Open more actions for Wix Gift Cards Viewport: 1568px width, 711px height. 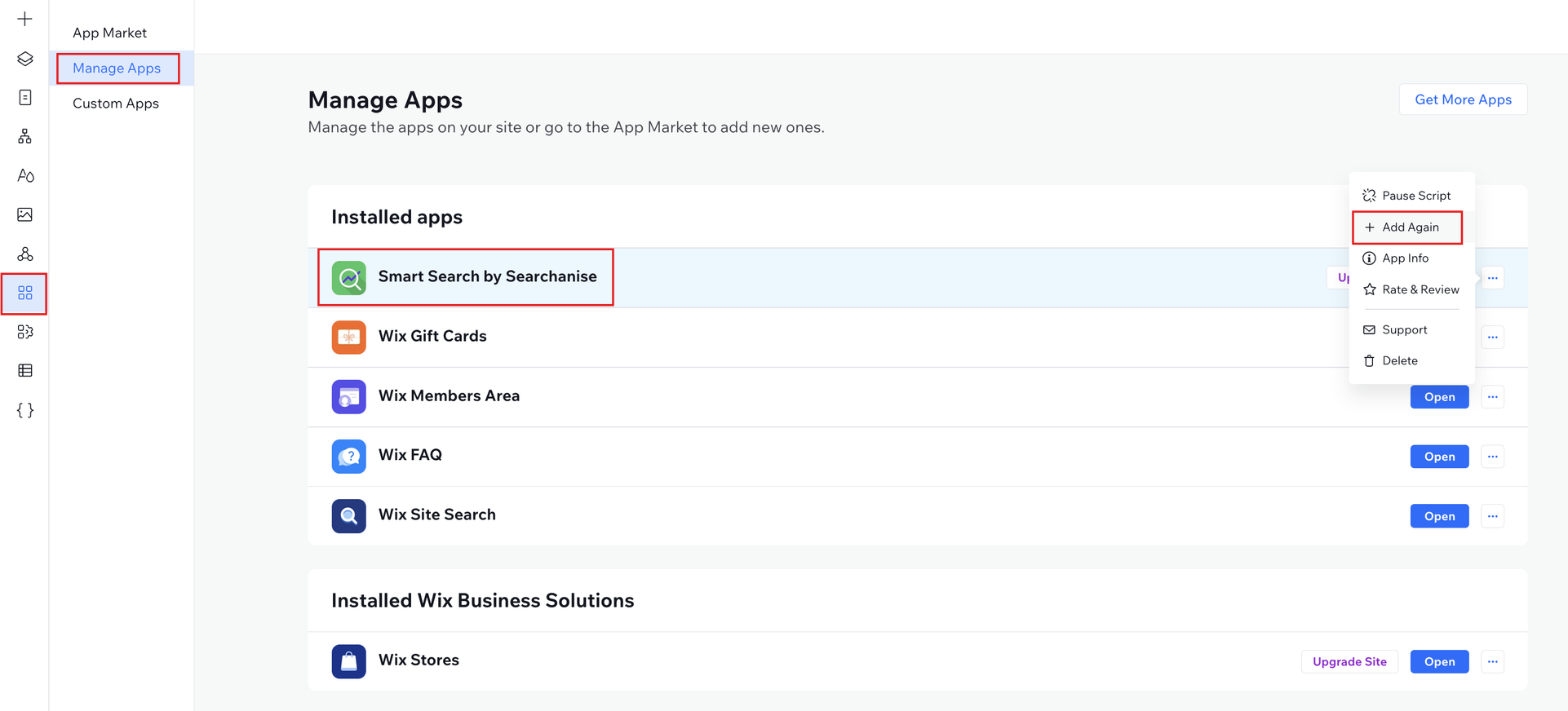[1492, 338]
